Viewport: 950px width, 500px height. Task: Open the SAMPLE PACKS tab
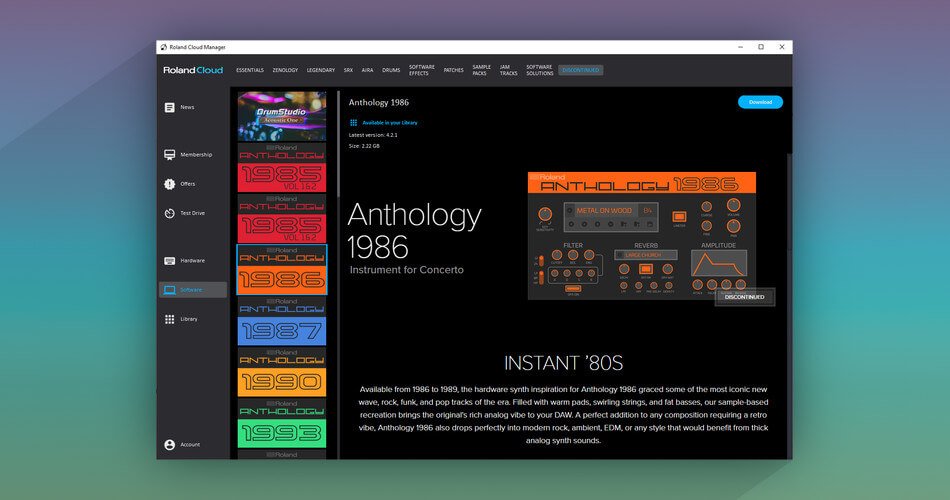coord(482,70)
